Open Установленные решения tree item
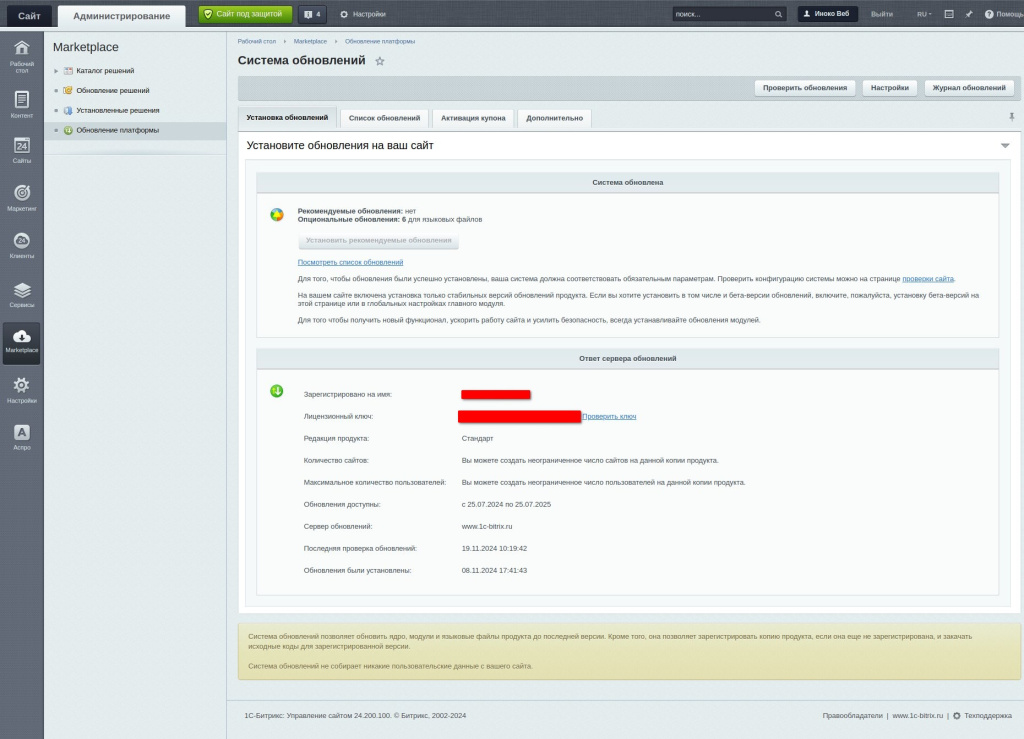The image size is (1024, 739). tap(118, 110)
